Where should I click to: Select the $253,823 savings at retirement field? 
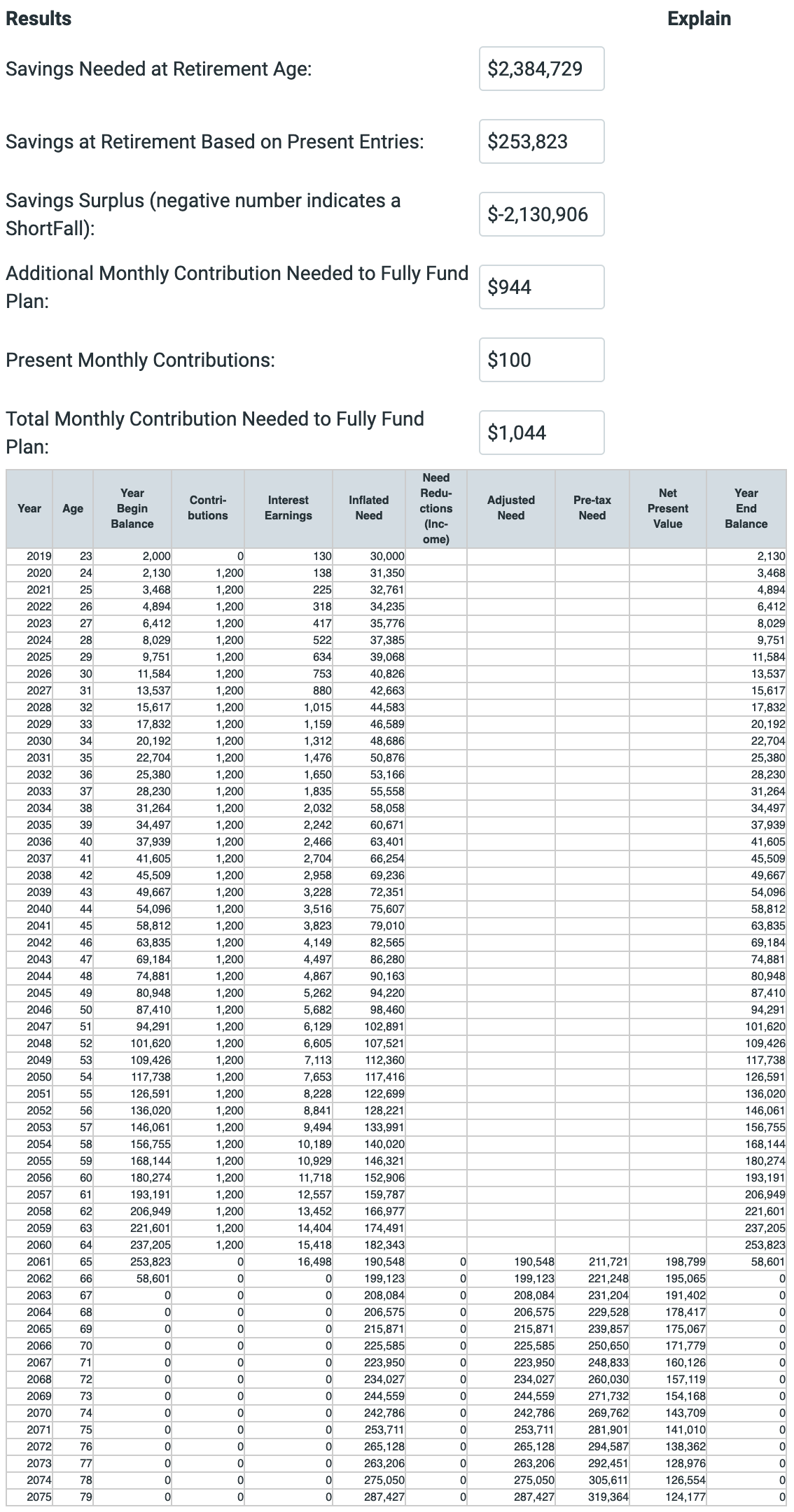(541, 141)
